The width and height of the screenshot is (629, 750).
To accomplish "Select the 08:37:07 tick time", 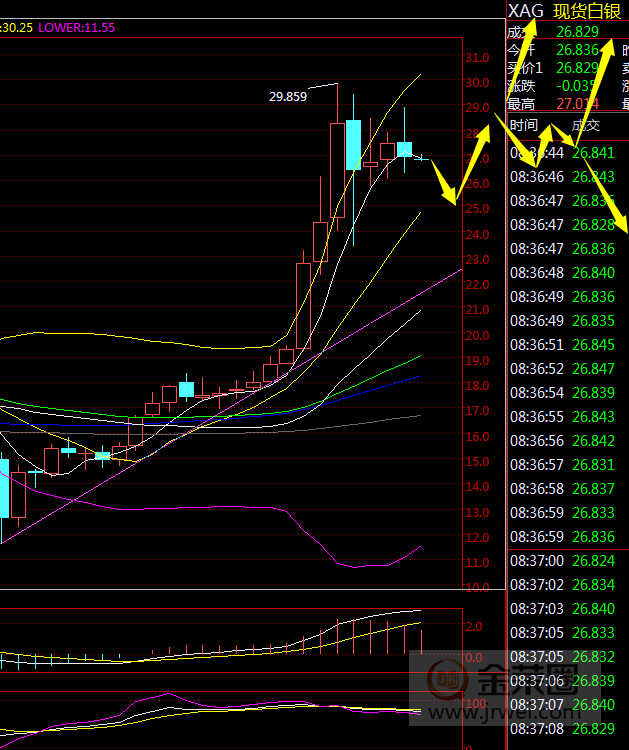I will coord(537,705).
